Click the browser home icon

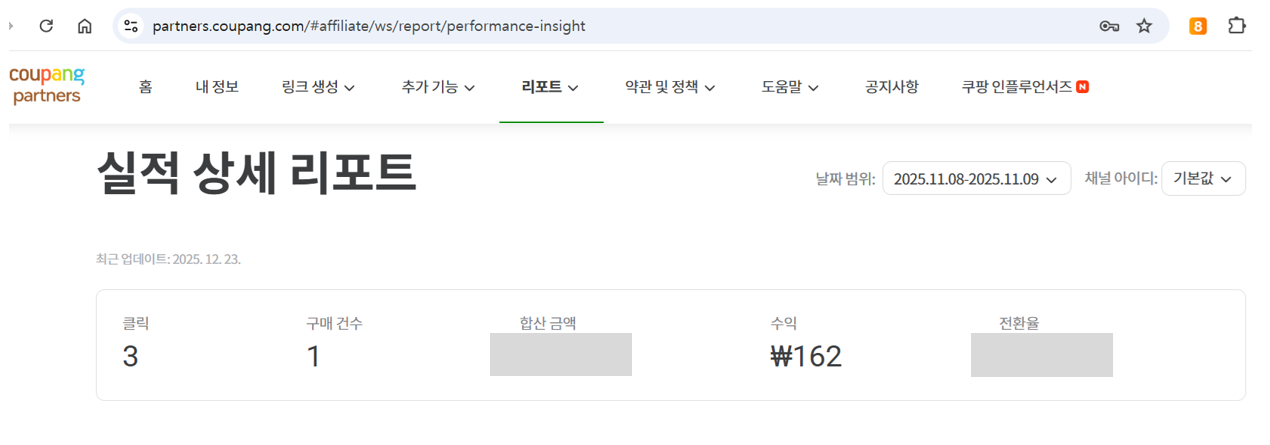click(x=85, y=26)
